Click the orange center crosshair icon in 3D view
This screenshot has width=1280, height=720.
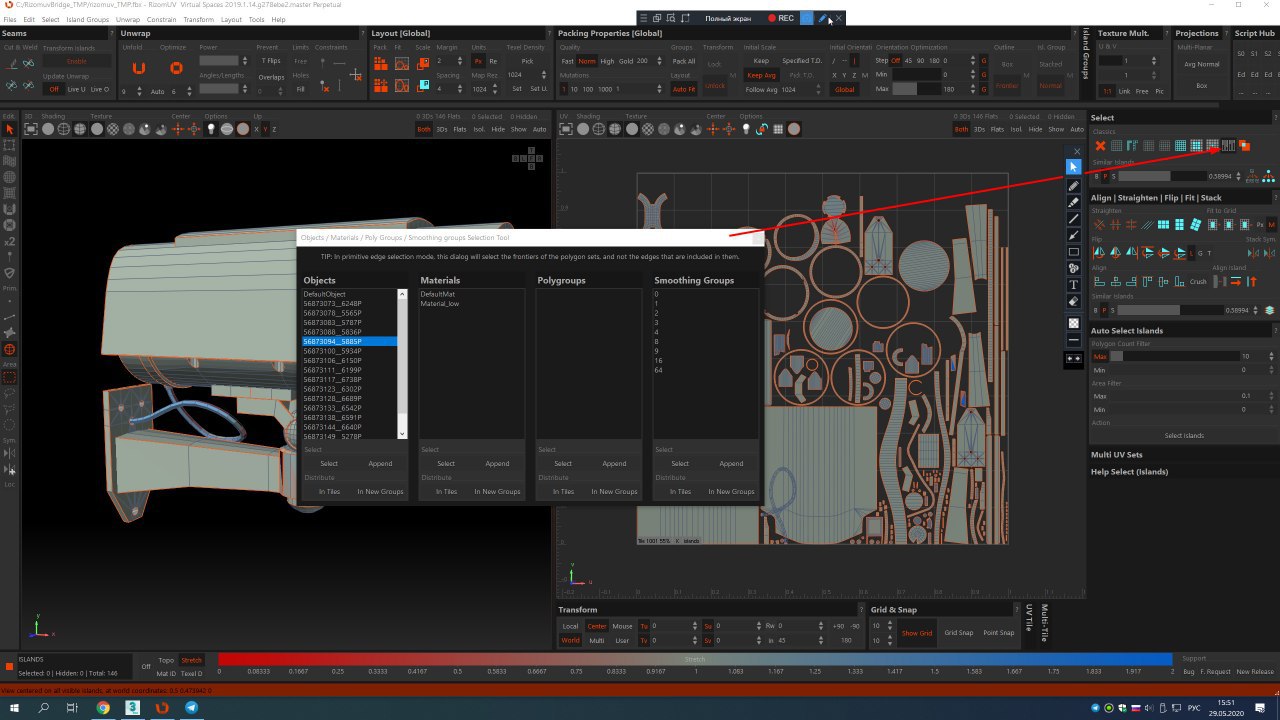coord(179,129)
